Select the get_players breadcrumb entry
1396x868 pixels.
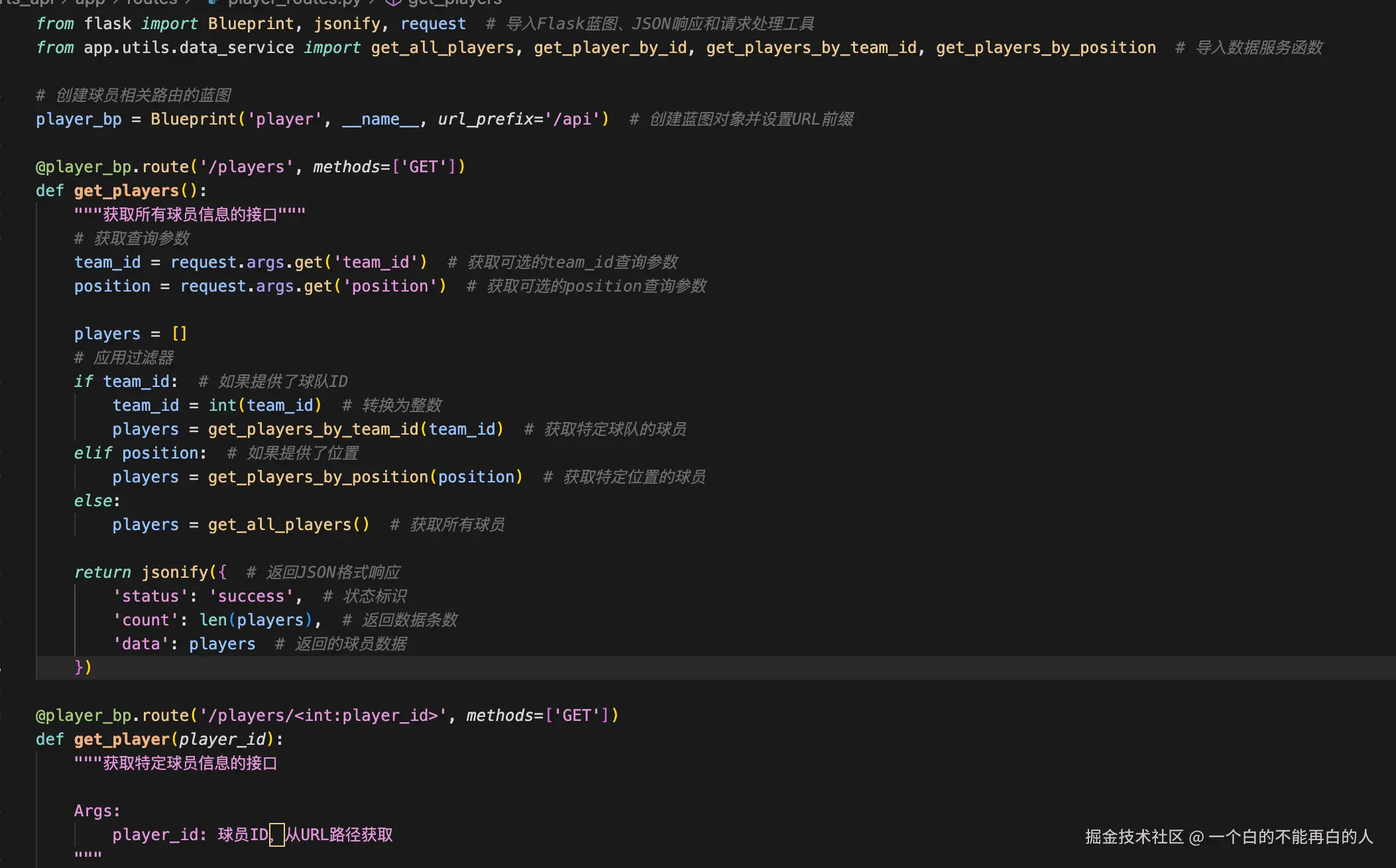(454, 2)
